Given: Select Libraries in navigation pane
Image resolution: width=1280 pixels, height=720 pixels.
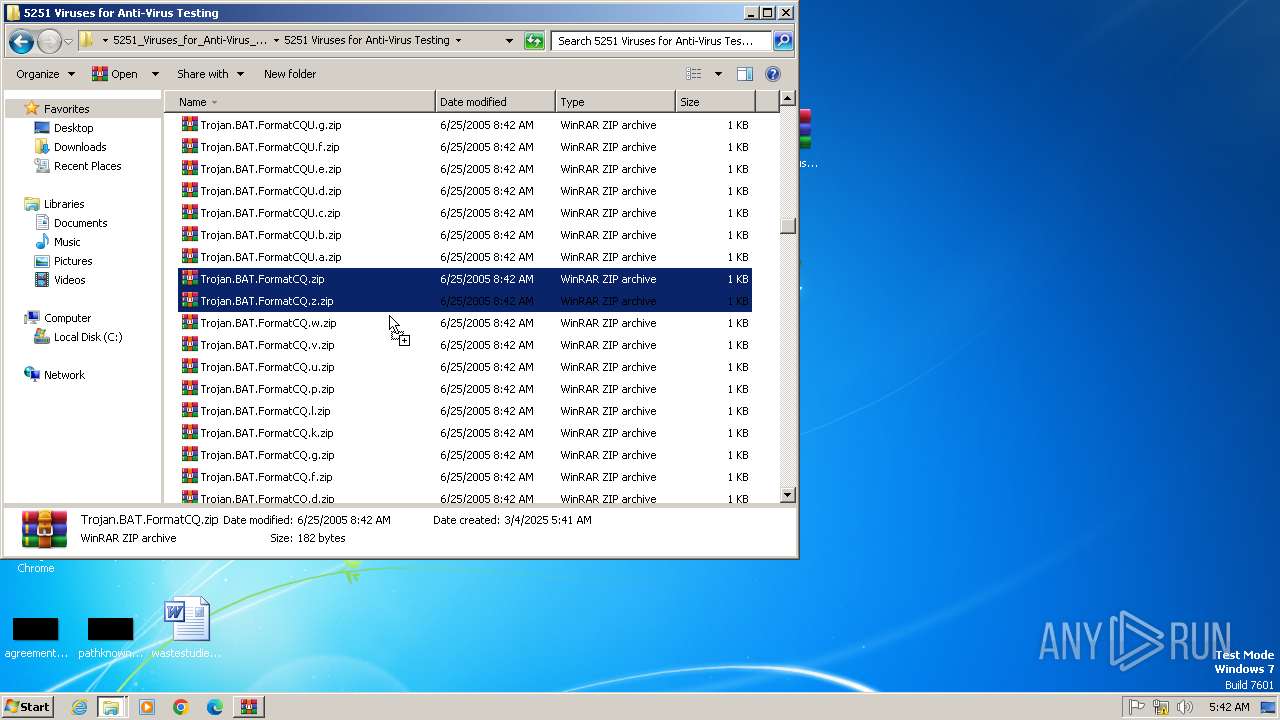Looking at the screenshot, I should (x=64, y=204).
